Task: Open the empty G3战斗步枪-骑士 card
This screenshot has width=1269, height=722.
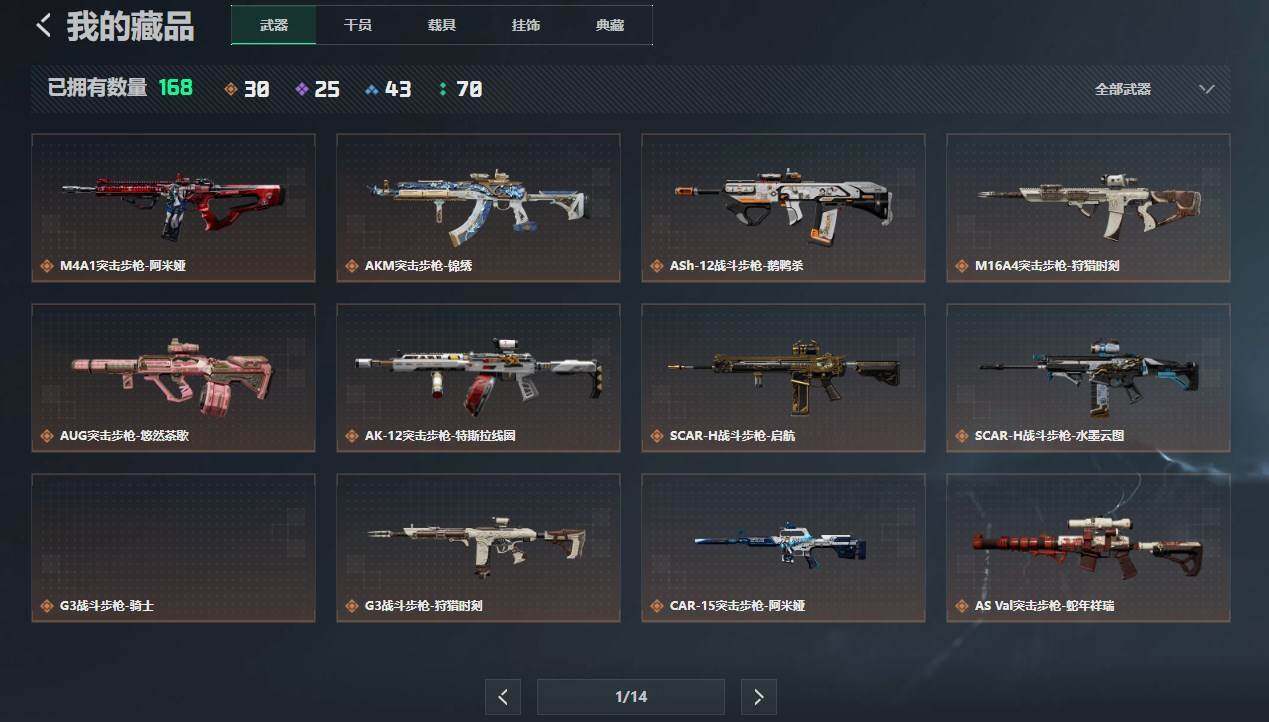Action: pyautogui.click(x=173, y=548)
